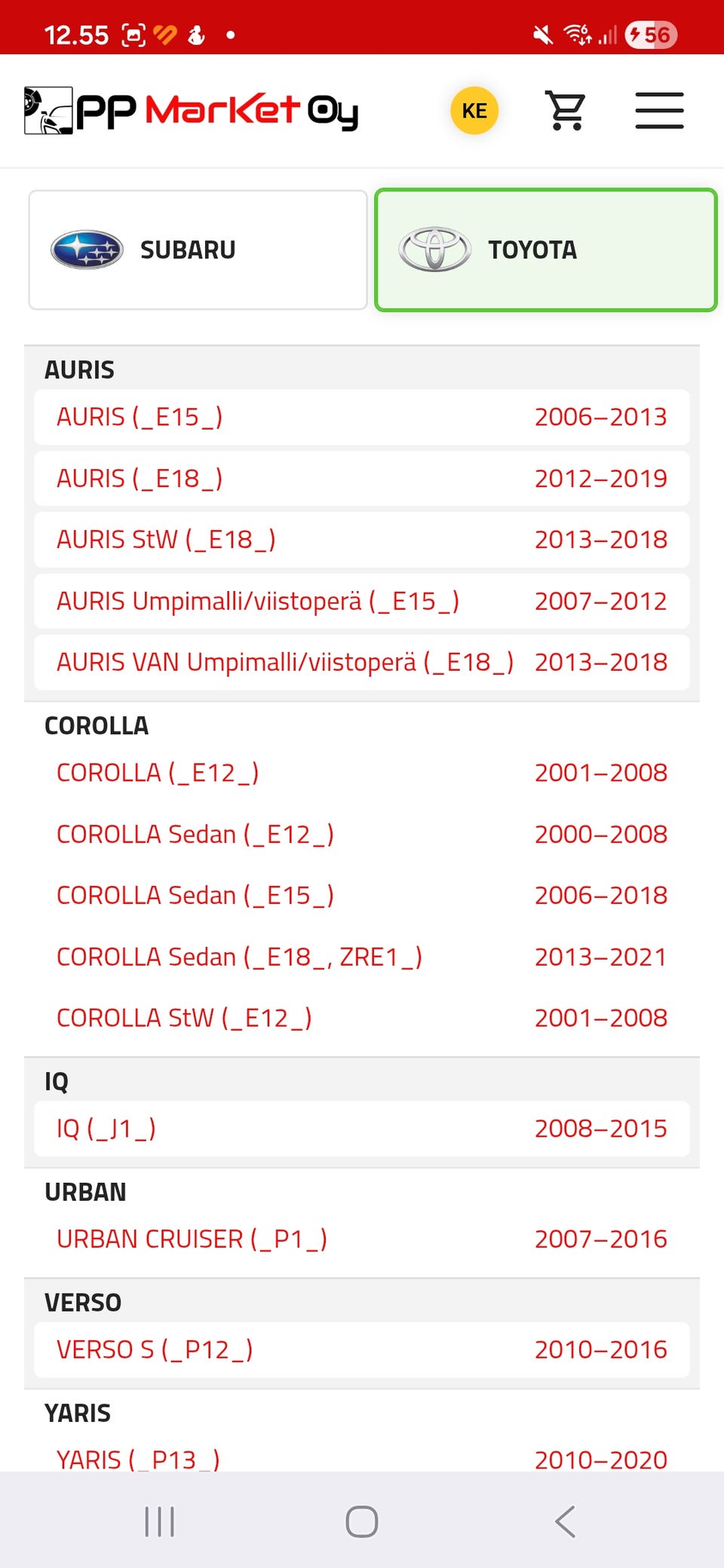The image size is (724, 1568).
Task: Select URBAN CRUISER (_P1_) model
Action: pyautogui.click(x=362, y=1239)
